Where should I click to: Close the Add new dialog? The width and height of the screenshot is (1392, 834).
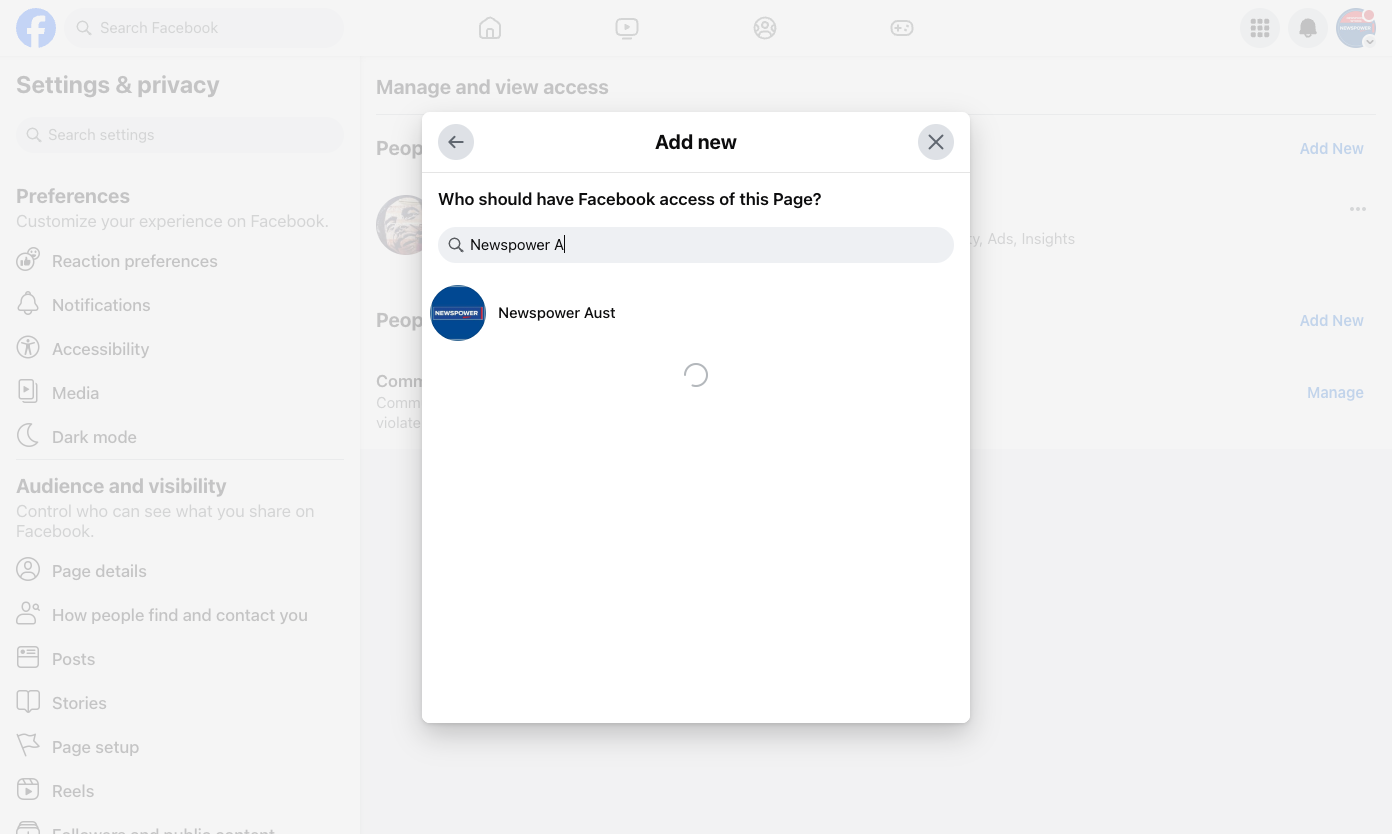coord(936,142)
